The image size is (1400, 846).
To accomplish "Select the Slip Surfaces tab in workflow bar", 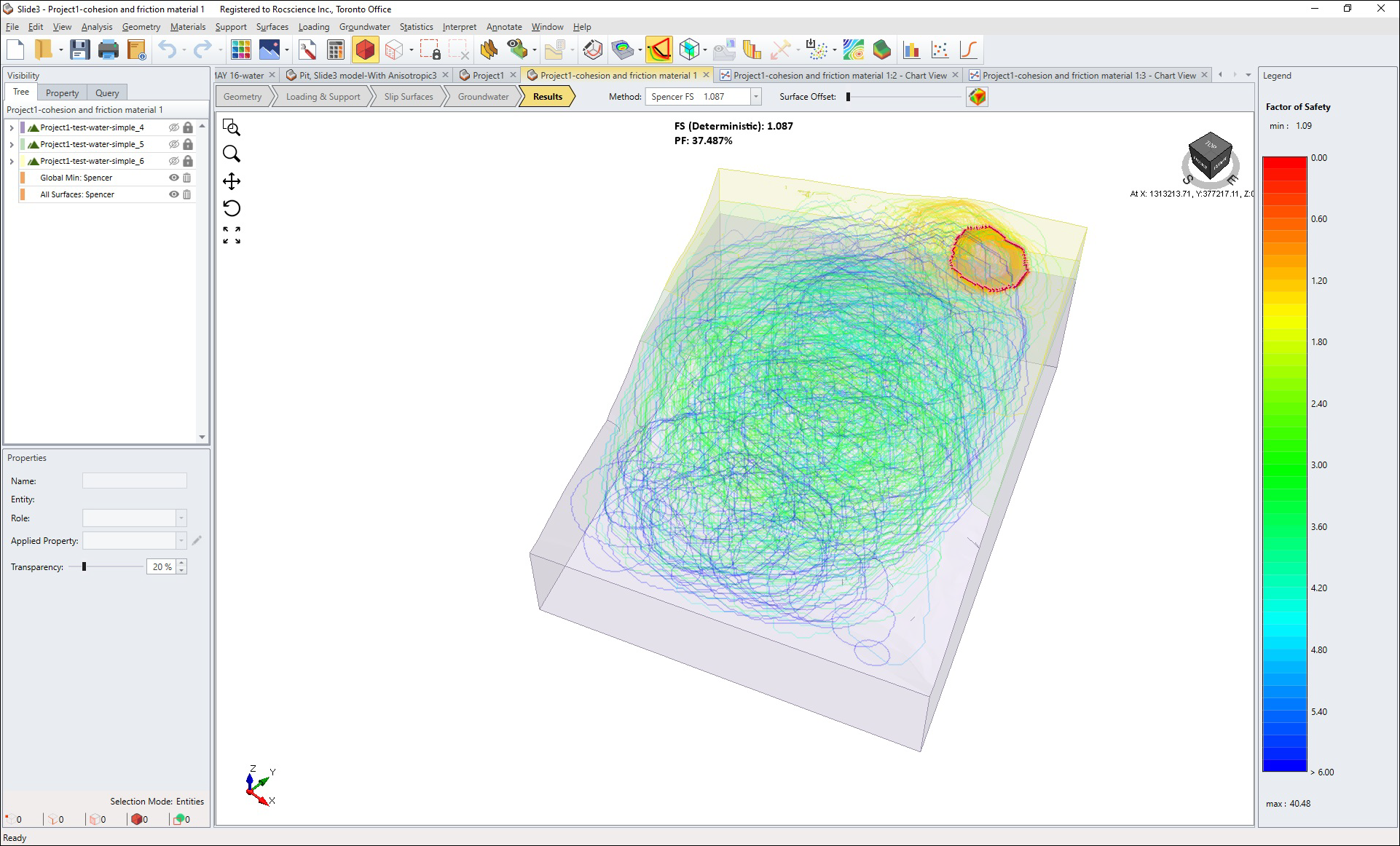I will (x=409, y=96).
